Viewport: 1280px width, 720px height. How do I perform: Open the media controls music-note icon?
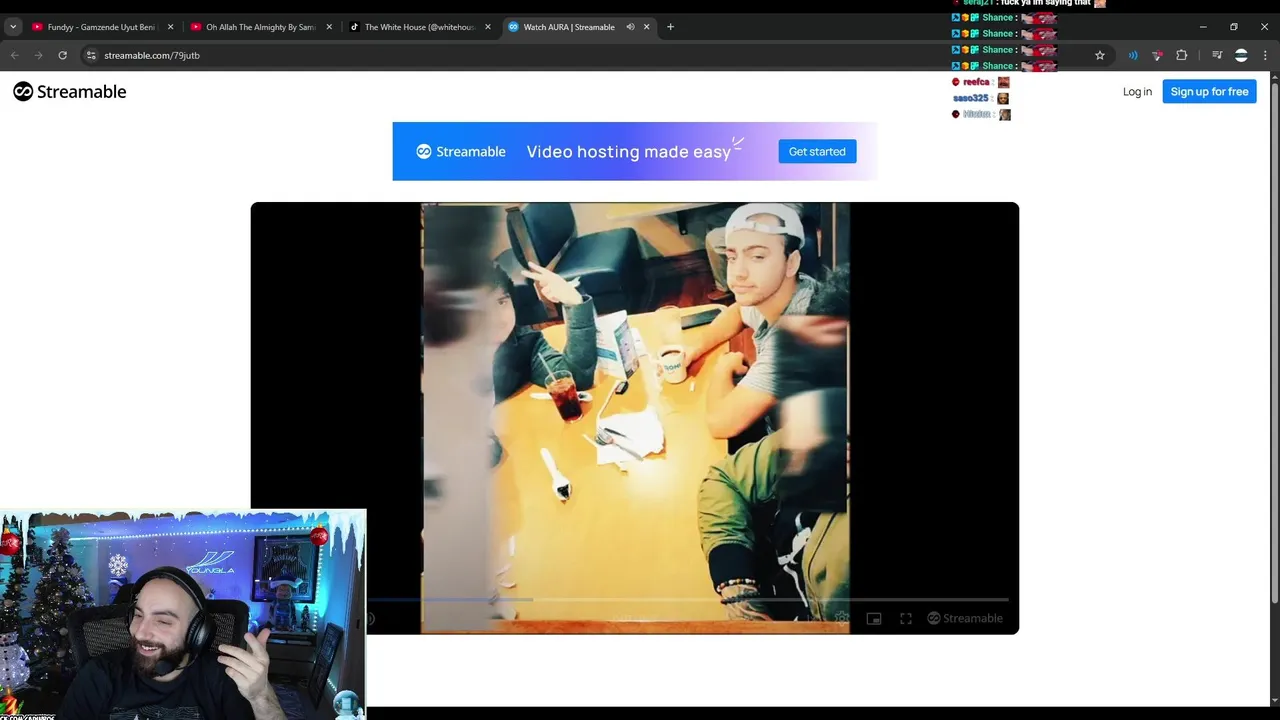(x=1217, y=55)
